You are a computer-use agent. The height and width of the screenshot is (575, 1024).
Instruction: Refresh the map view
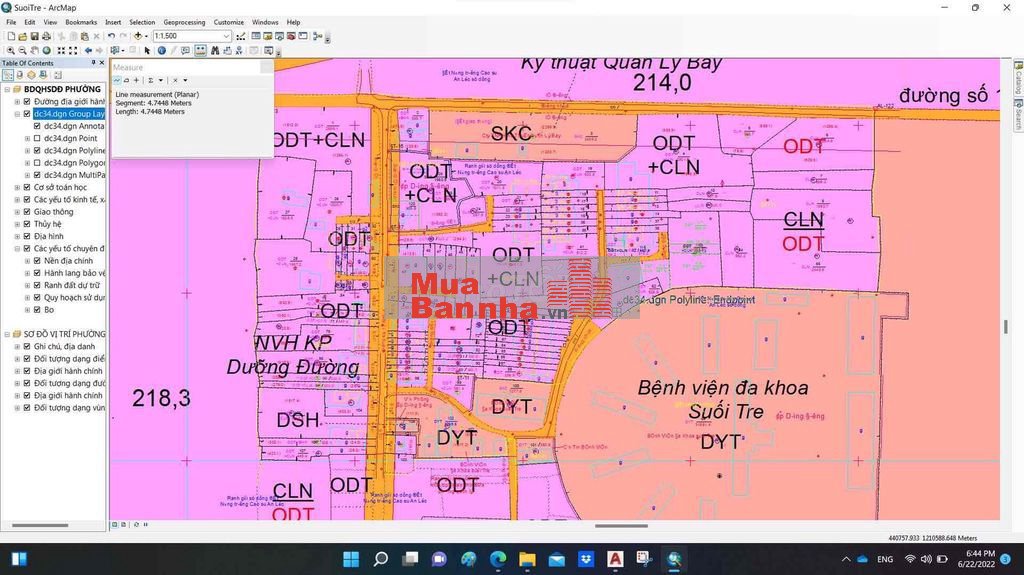(x=136, y=524)
